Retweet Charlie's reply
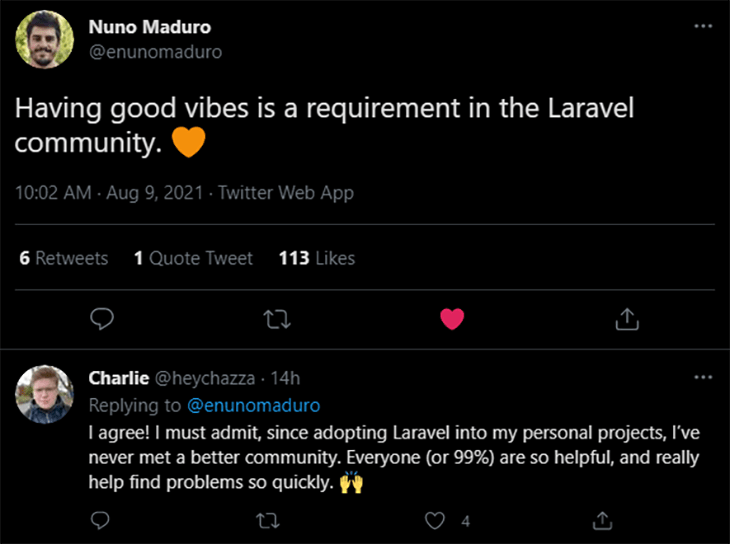 [268, 521]
